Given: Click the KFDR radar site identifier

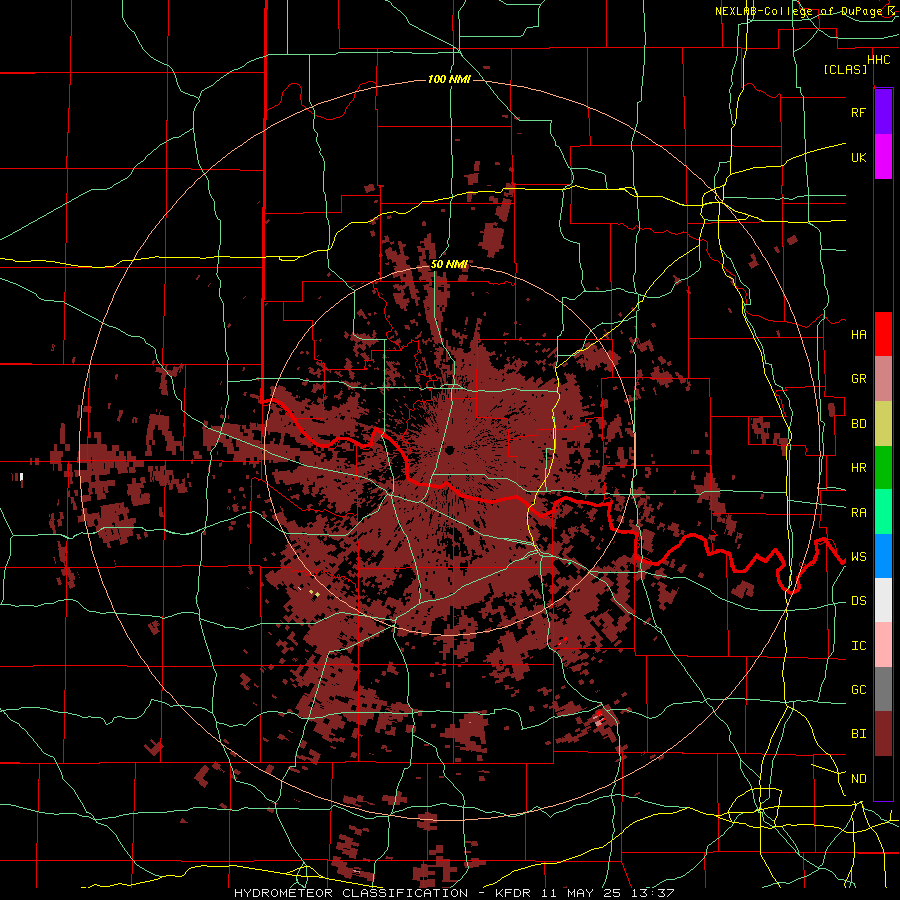Looking at the screenshot, I should tap(514, 893).
